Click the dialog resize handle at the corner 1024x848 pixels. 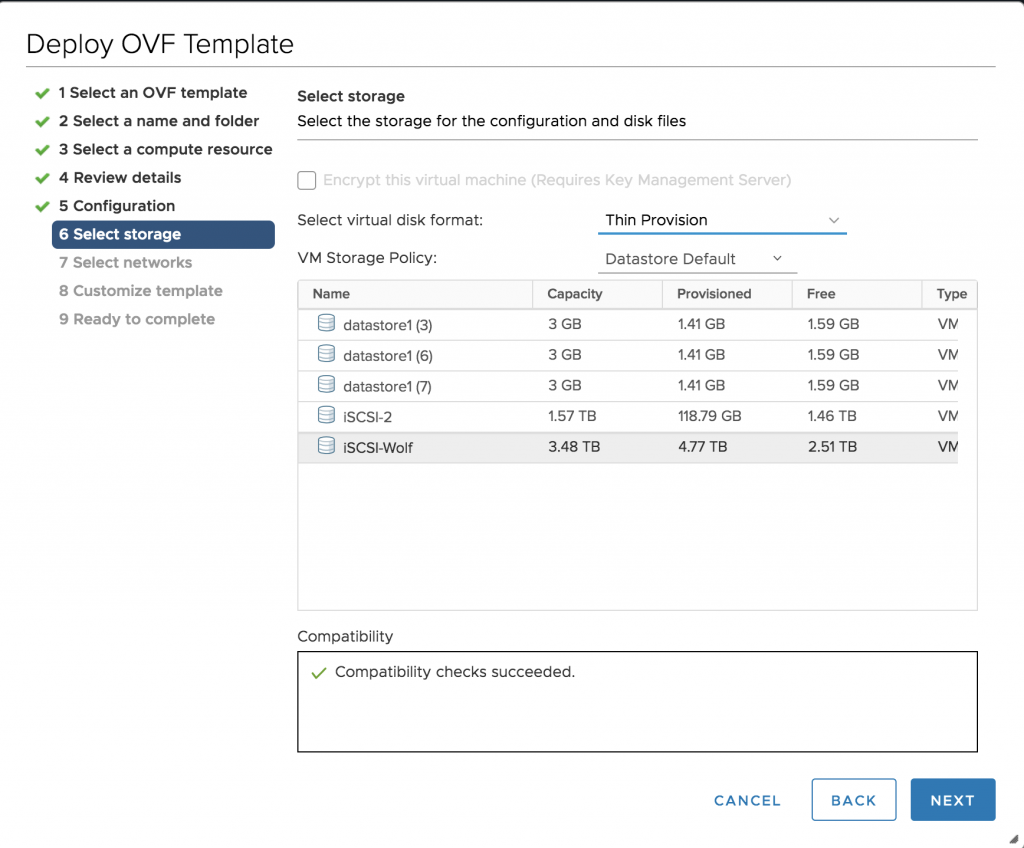coord(1013,840)
